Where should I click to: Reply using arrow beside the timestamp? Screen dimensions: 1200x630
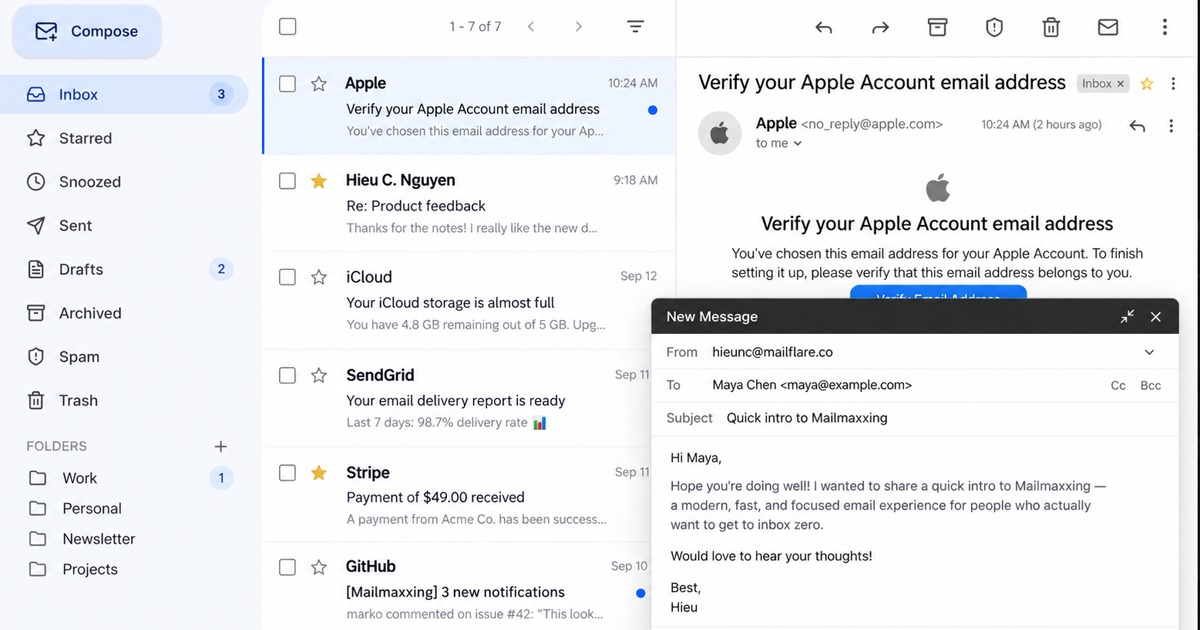tap(1136, 126)
